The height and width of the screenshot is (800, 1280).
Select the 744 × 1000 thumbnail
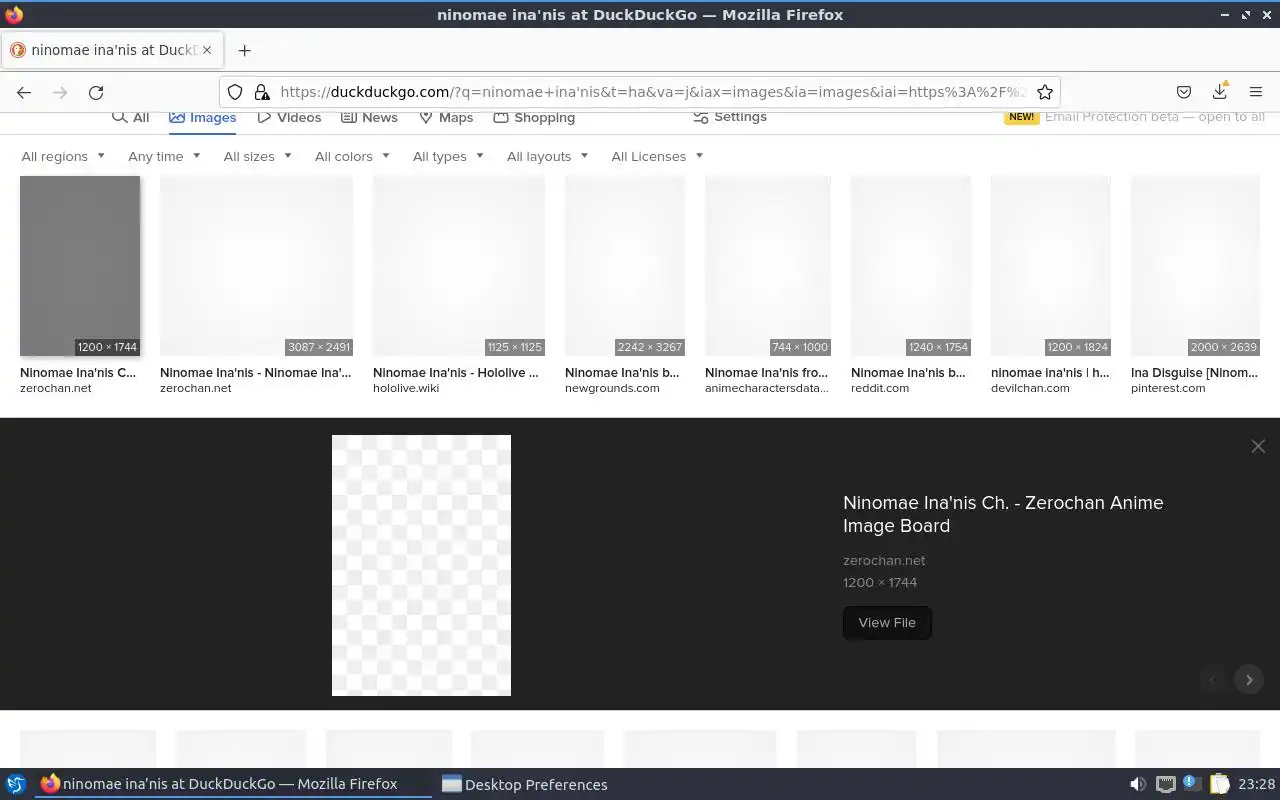point(768,266)
